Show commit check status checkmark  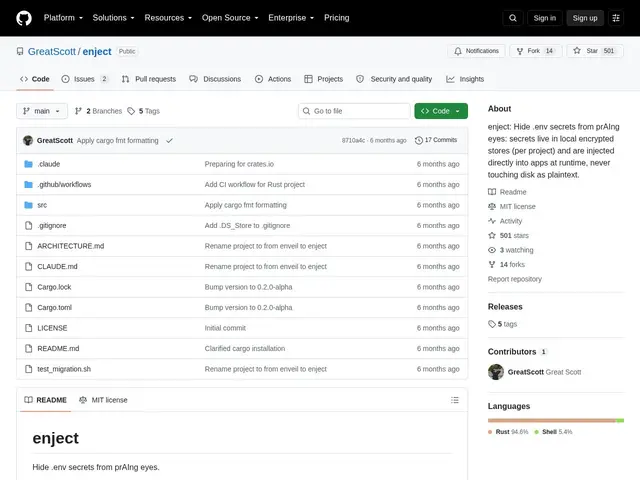tap(169, 140)
